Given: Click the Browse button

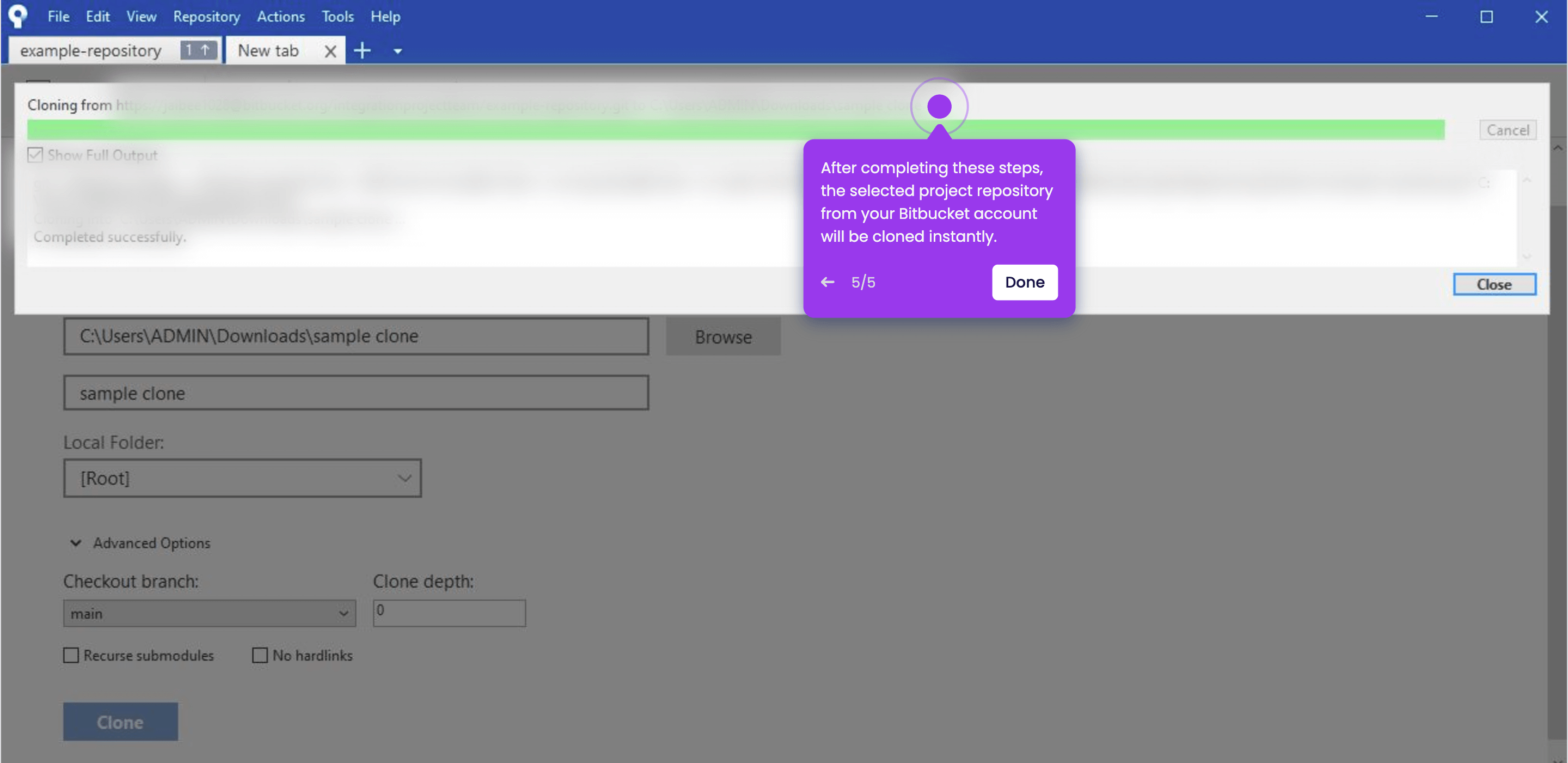Looking at the screenshot, I should (723, 337).
